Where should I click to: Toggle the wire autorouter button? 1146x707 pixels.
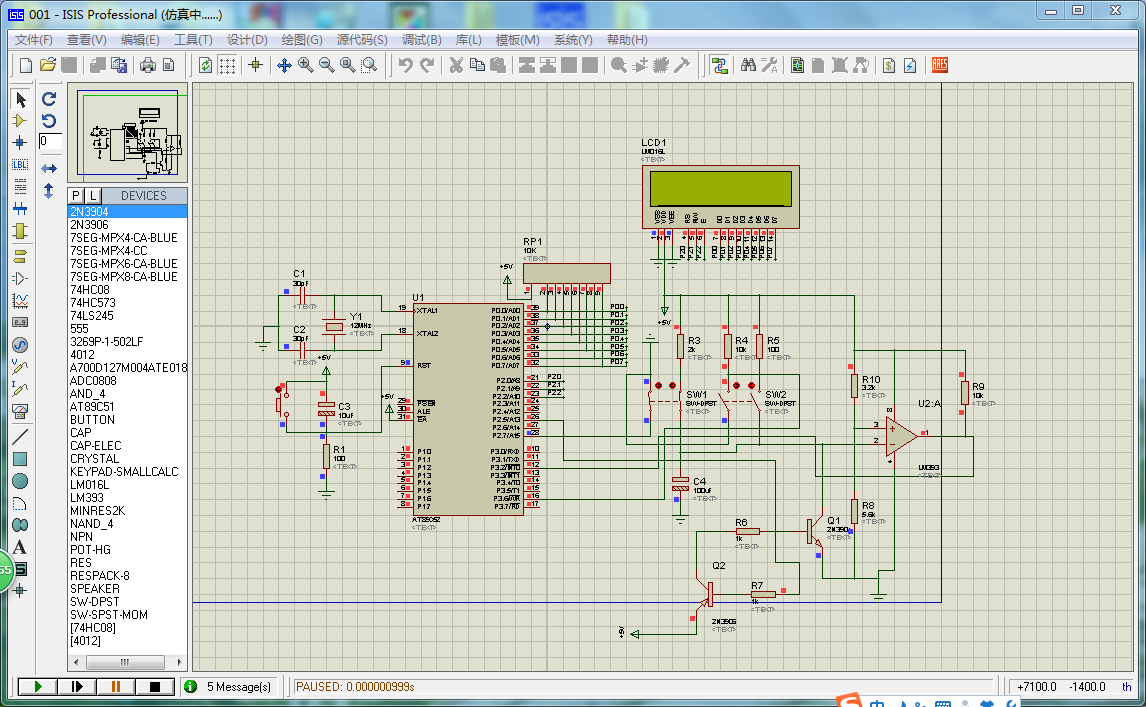(x=718, y=65)
